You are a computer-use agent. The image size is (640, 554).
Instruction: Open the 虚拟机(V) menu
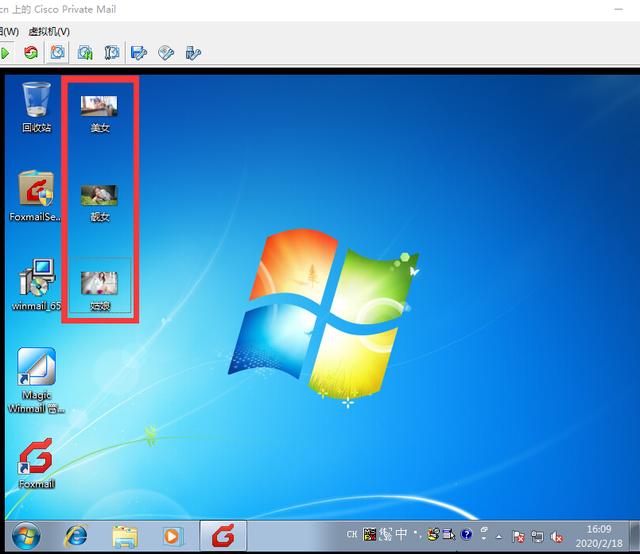click(49, 31)
